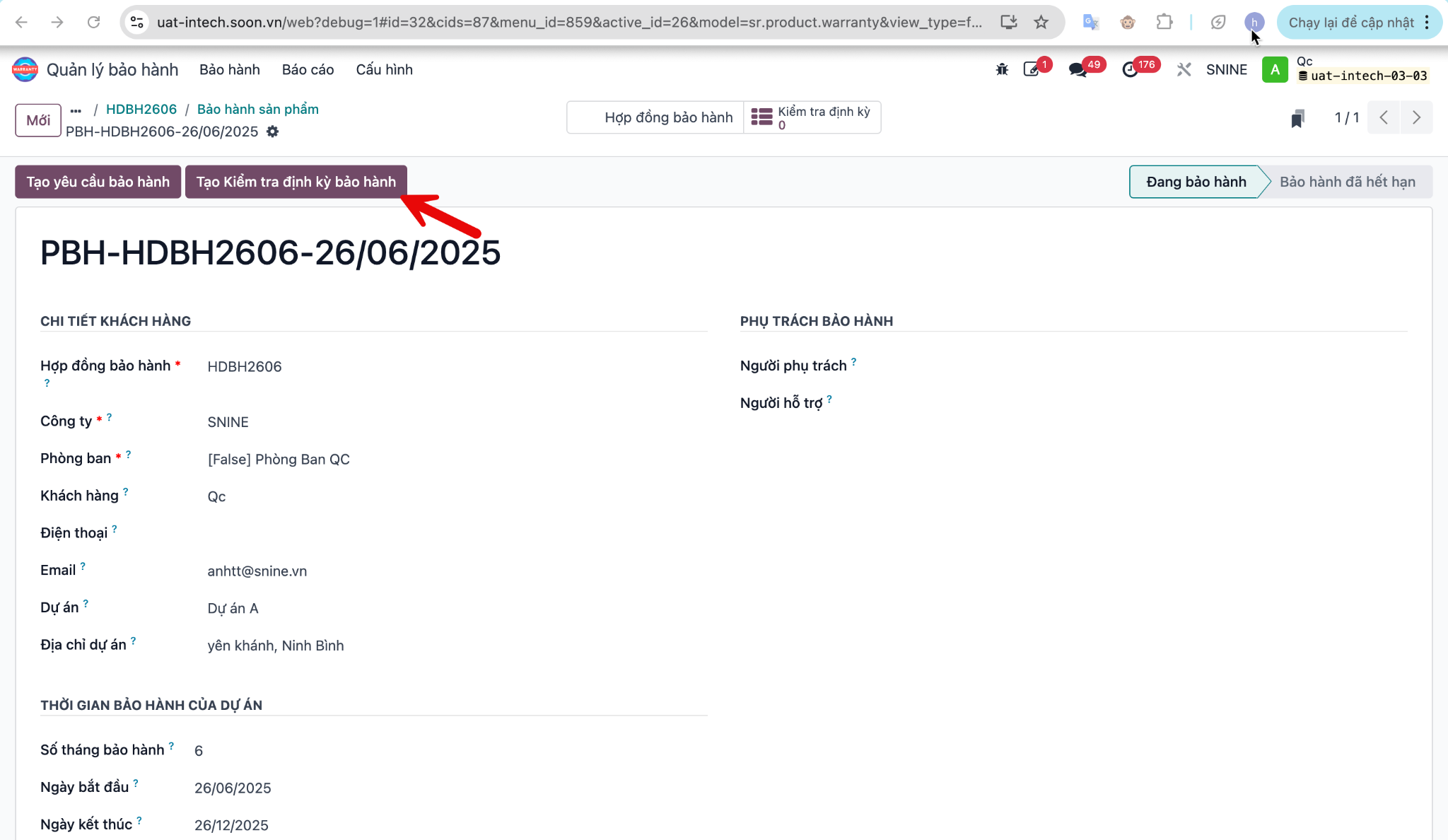Open the HDBH2606 breadcrumb link
1448x840 pixels.
click(141, 109)
